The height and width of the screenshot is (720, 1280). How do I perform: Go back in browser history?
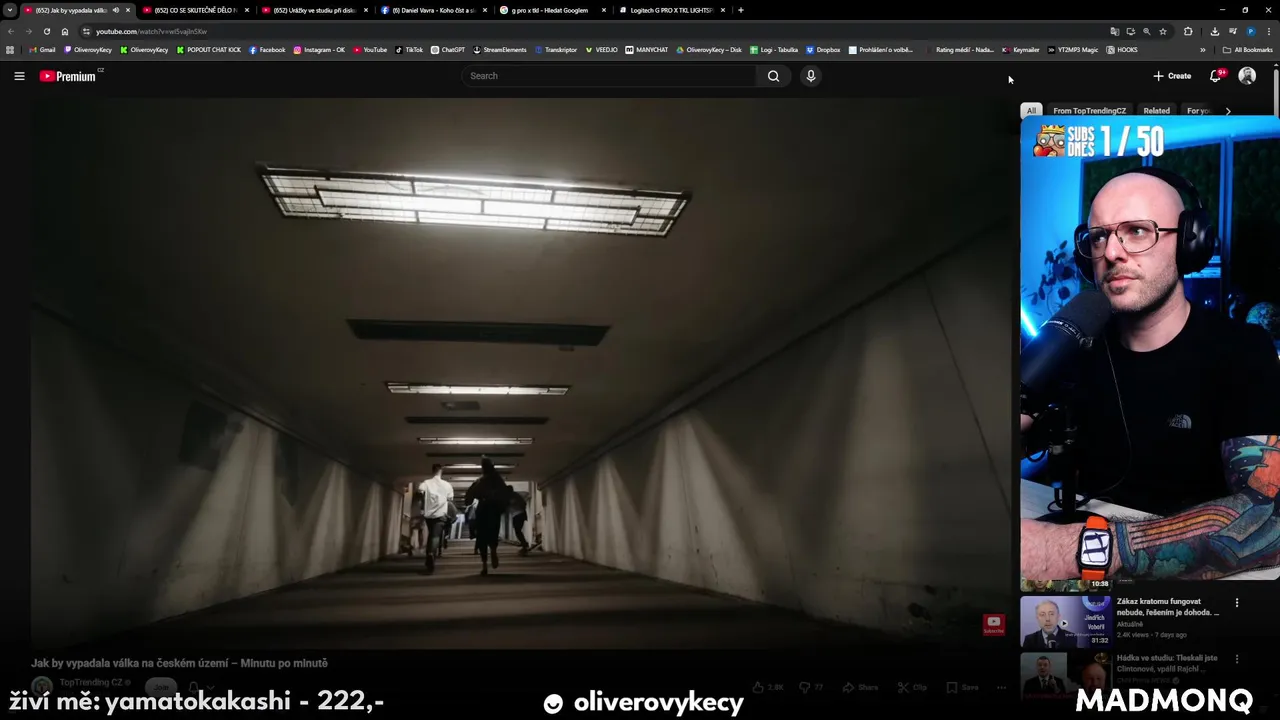tap(11, 31)
